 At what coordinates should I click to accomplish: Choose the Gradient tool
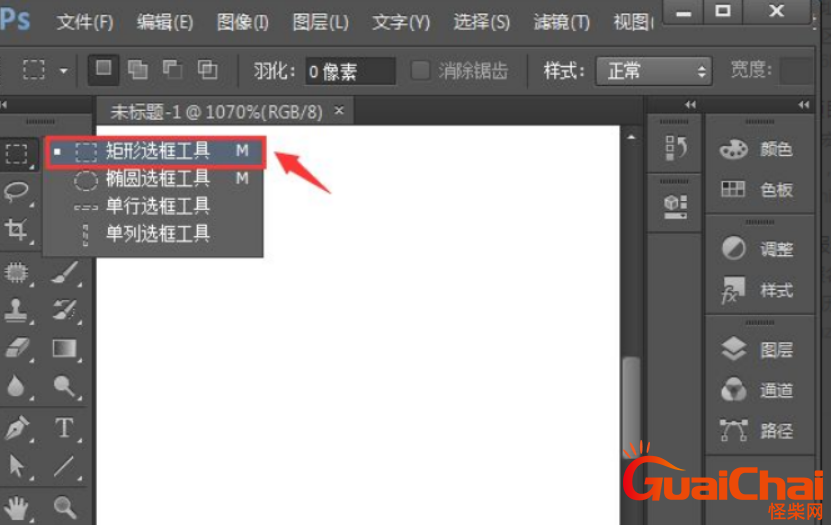(65, 348)
